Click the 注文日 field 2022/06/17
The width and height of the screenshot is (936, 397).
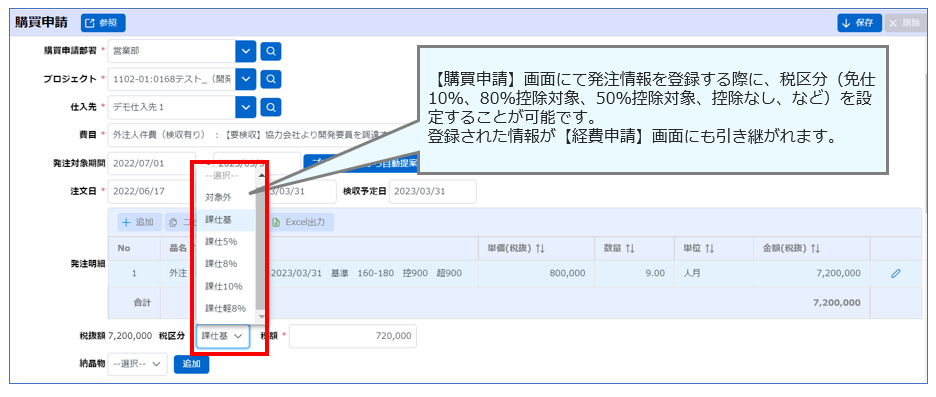pyautogui.click(x=151, y=191)
